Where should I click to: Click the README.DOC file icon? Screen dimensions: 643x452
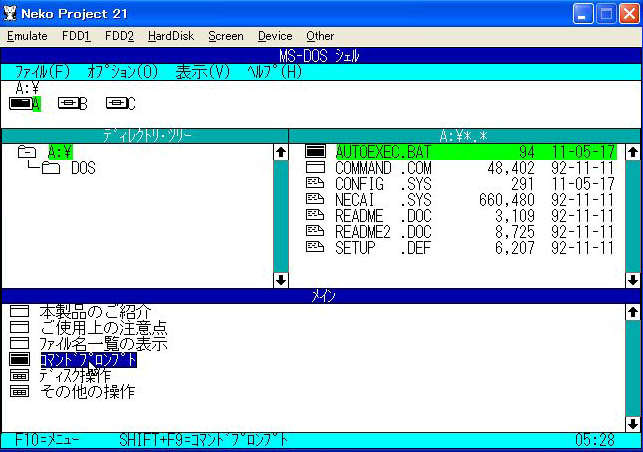coord(315,215)
